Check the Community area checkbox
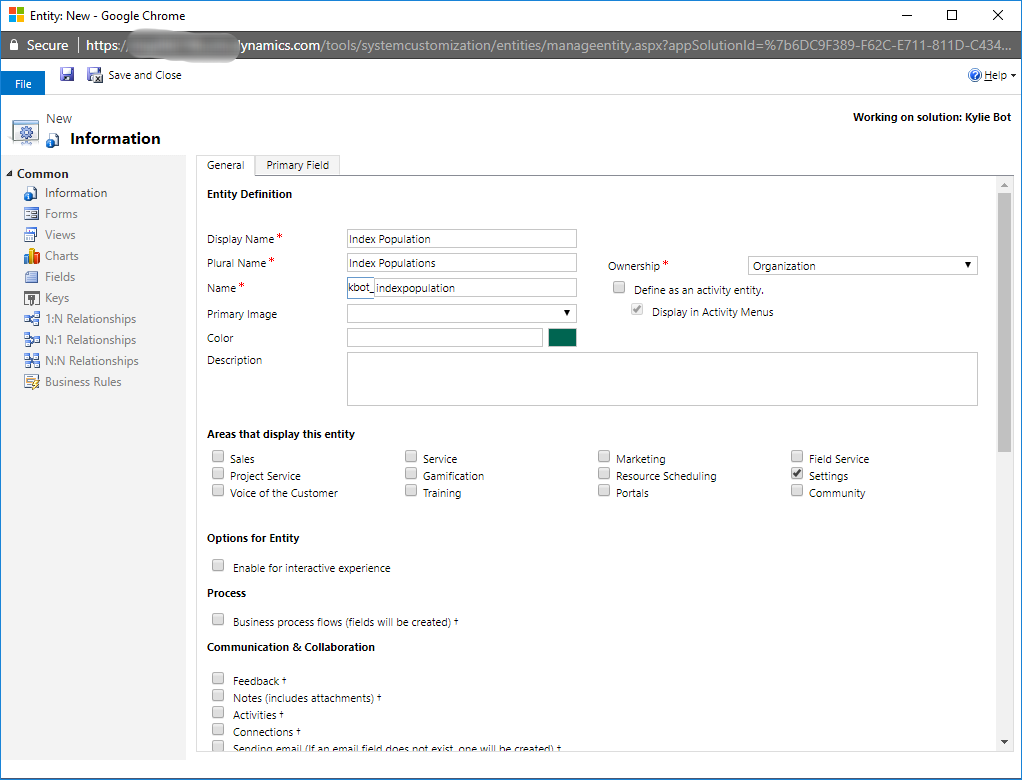 [796, 491]
